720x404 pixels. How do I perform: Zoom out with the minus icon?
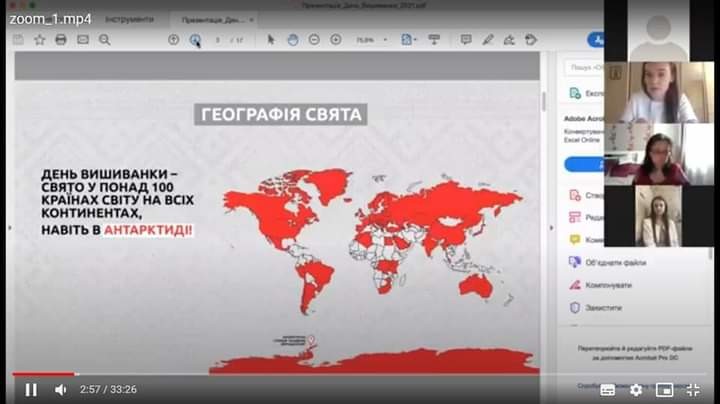pyautogui.click(x=314, y=39)
